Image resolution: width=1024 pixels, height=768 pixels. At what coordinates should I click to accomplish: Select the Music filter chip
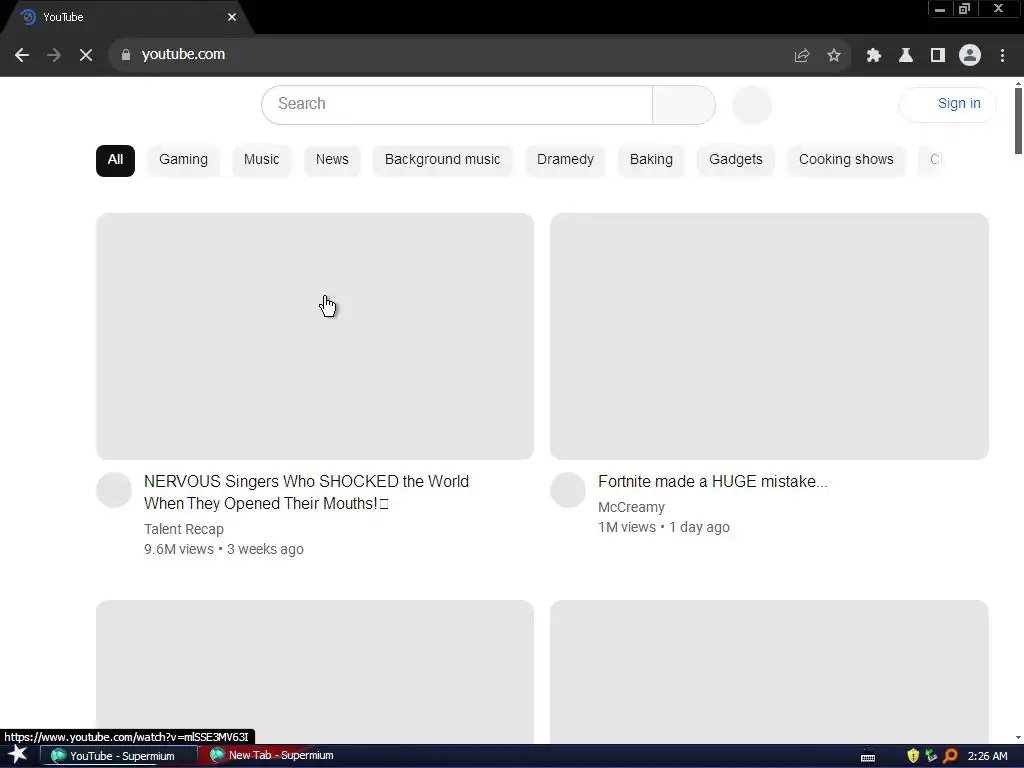261,161
